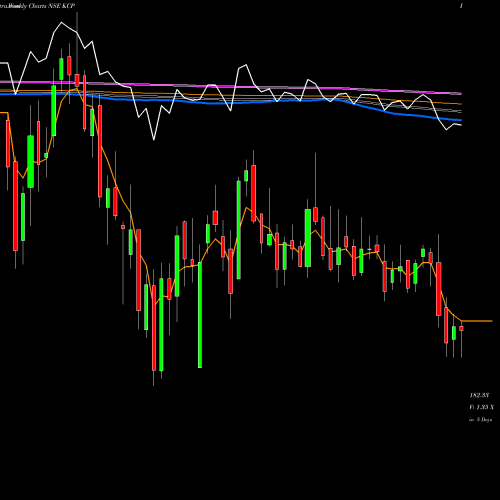Click the 'Charts NSE KCP' title text
Image resolution: width=500 pixels, height=500 pixels.
point(52,6)
